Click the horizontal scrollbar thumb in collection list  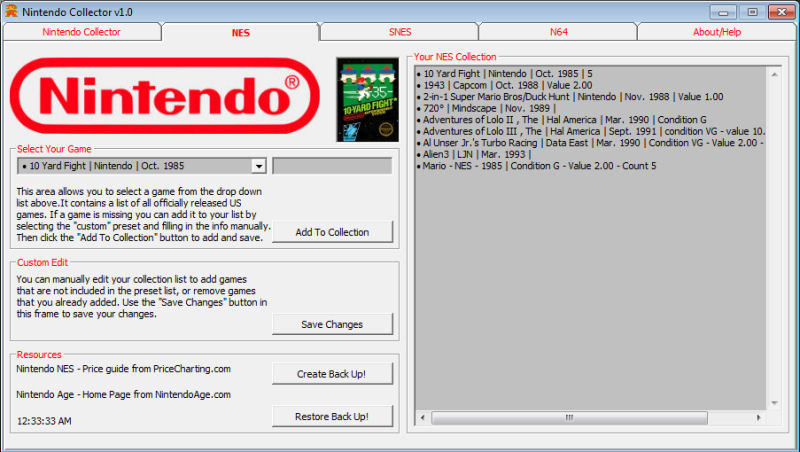569,417
